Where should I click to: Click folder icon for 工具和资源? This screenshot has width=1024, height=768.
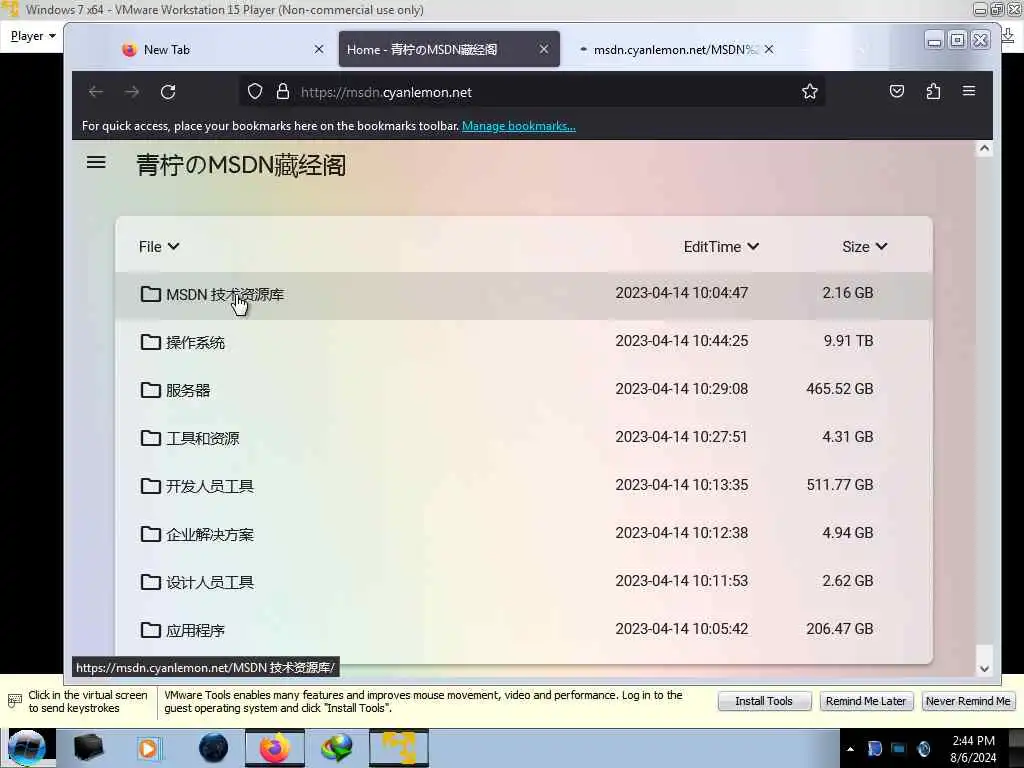(x=150, y=438)
